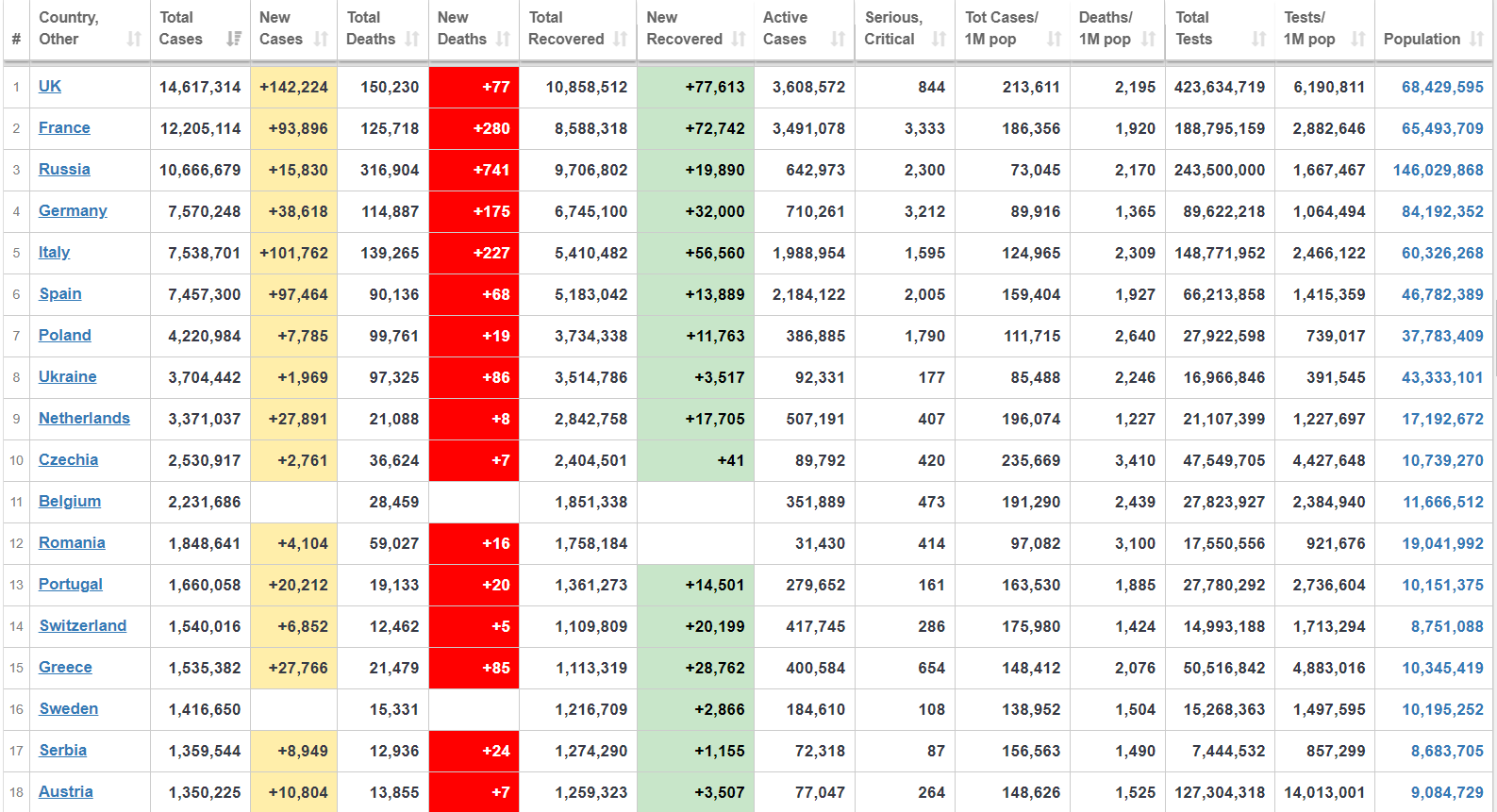Screen dimensions: 1497x812
Task: Select Czechia cases per million 235,669
Action: (x=1031, y=460)
